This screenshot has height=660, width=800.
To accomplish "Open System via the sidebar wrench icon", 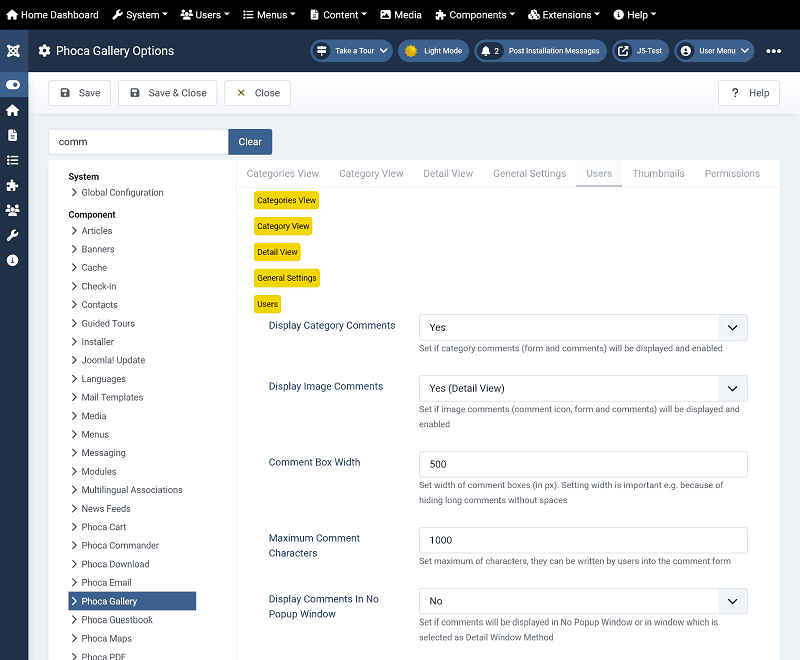I will coord(13,235).
